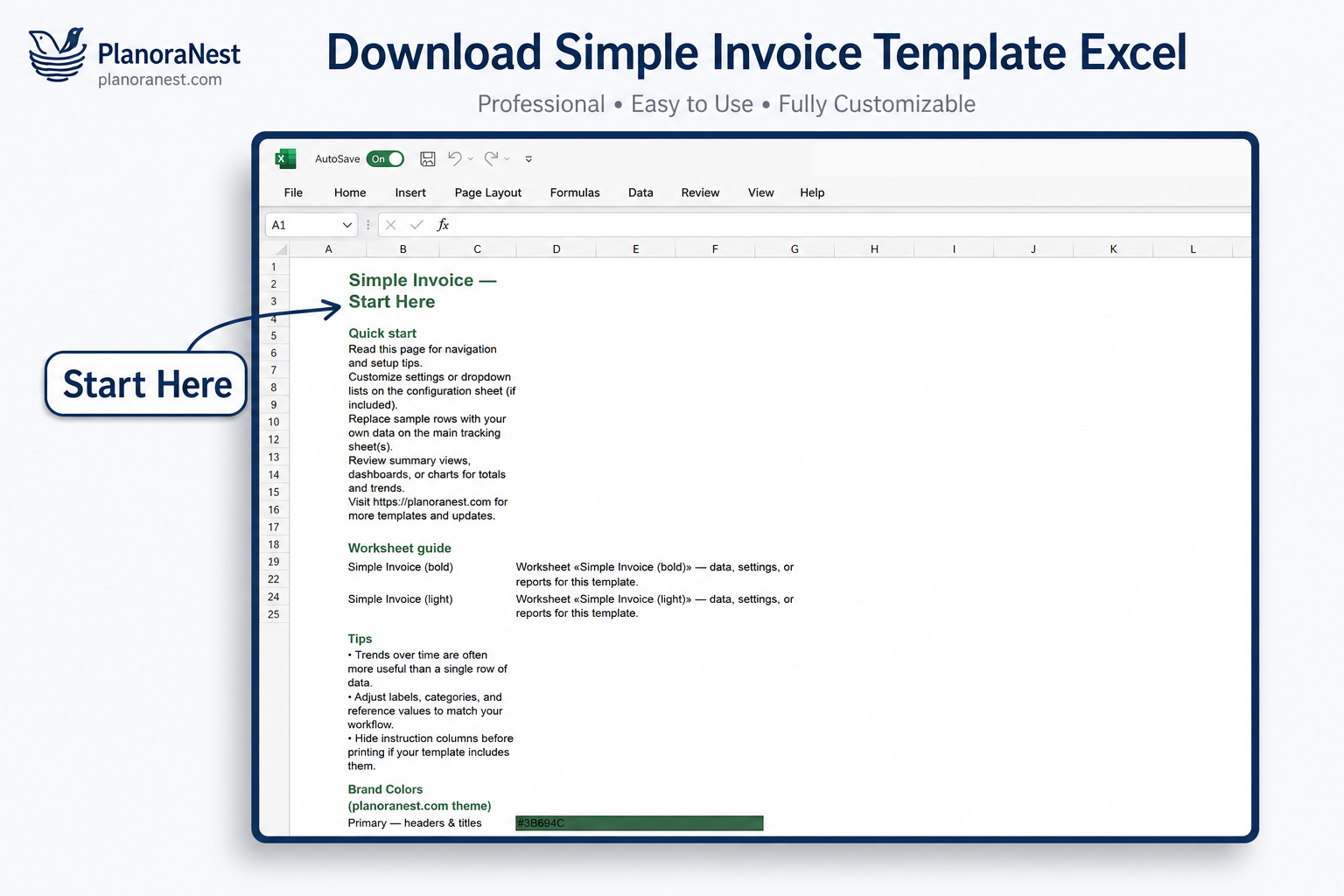
Task: Click the Redo arrow icon
Action: click(x=492, y=158)
